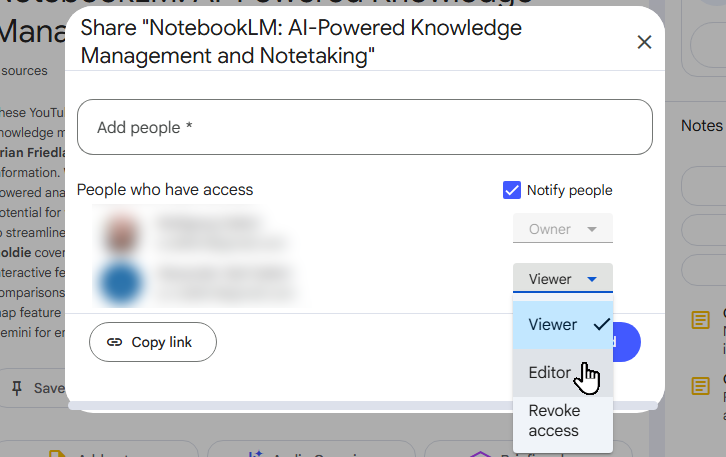Open the Viewer role dropdown
The image size is (726, 457).
click(563, 278)
